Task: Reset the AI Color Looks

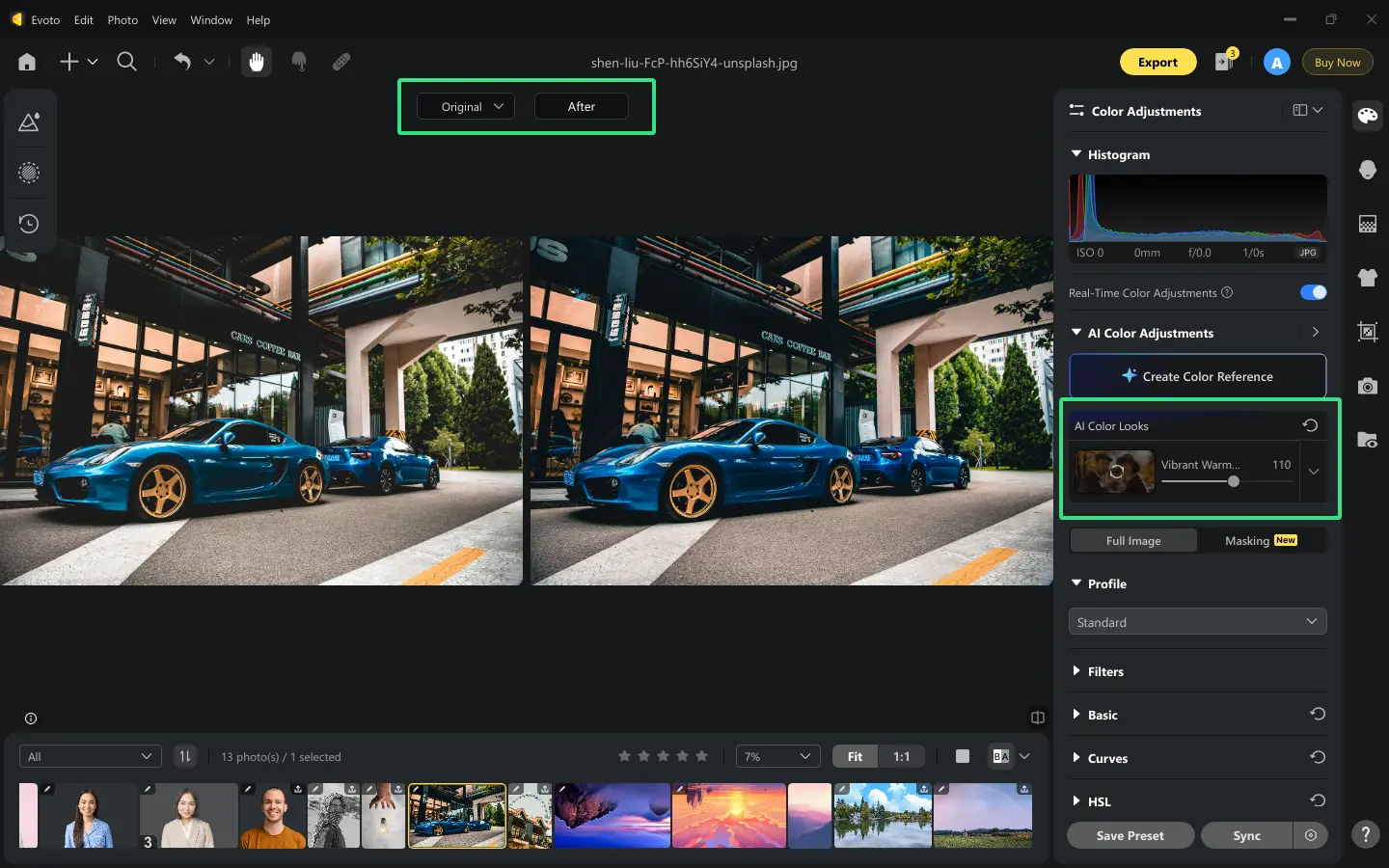Action: point(1310,425)
